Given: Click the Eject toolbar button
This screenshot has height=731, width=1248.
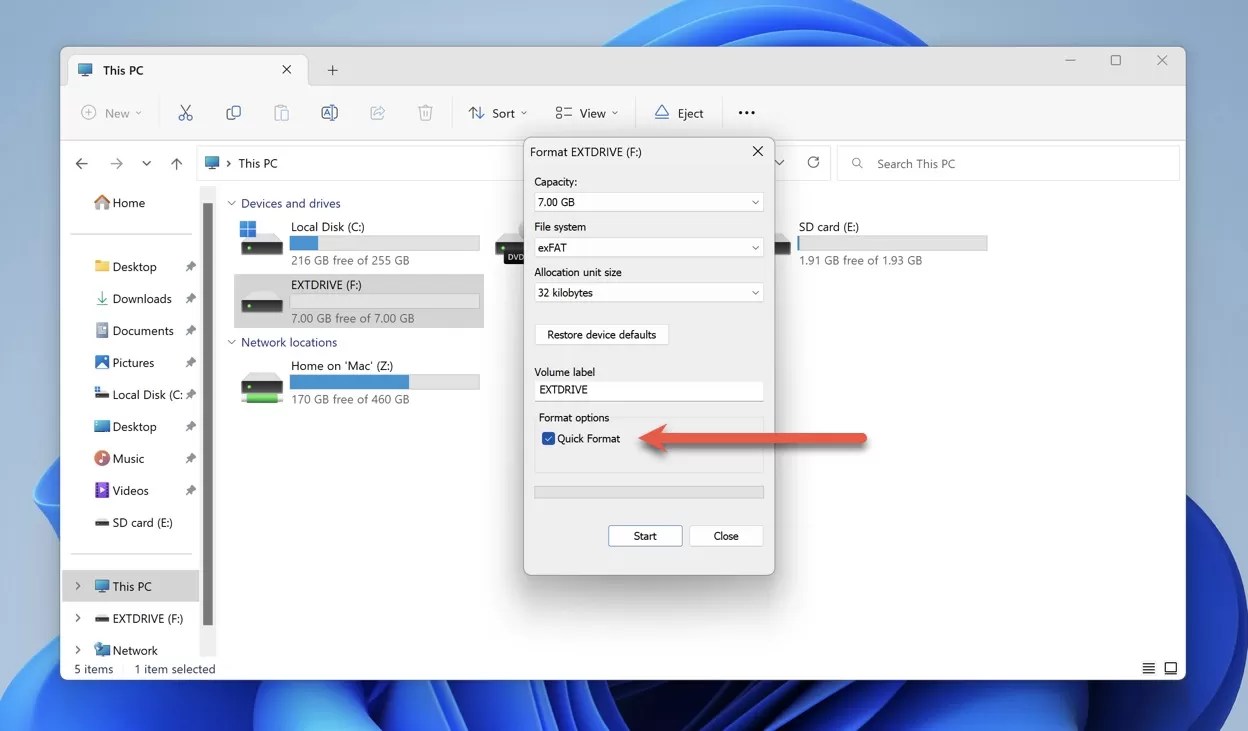Looking at the screenshot, I should pos(679,113).
